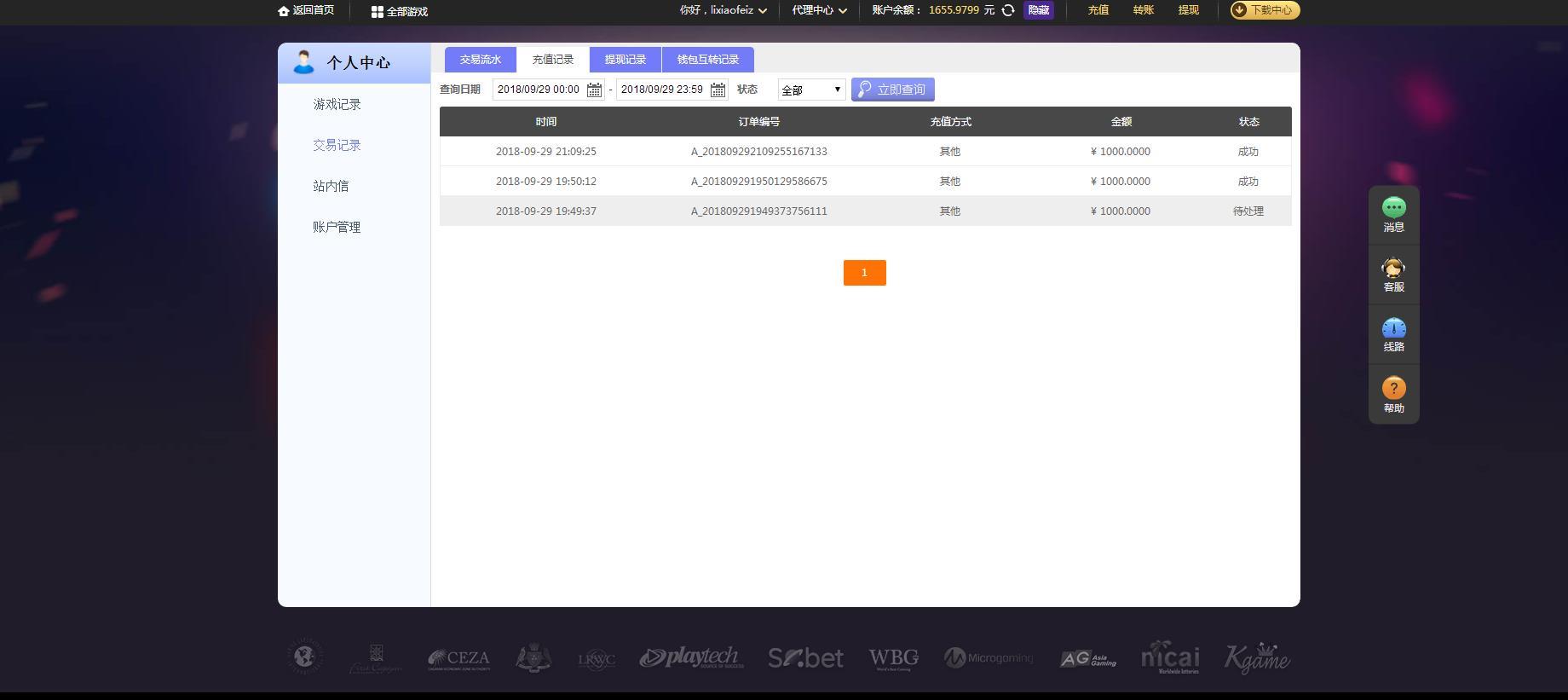Click the download icon in 下载中心
The image size is (1568, 700).
click(1240, 10)
